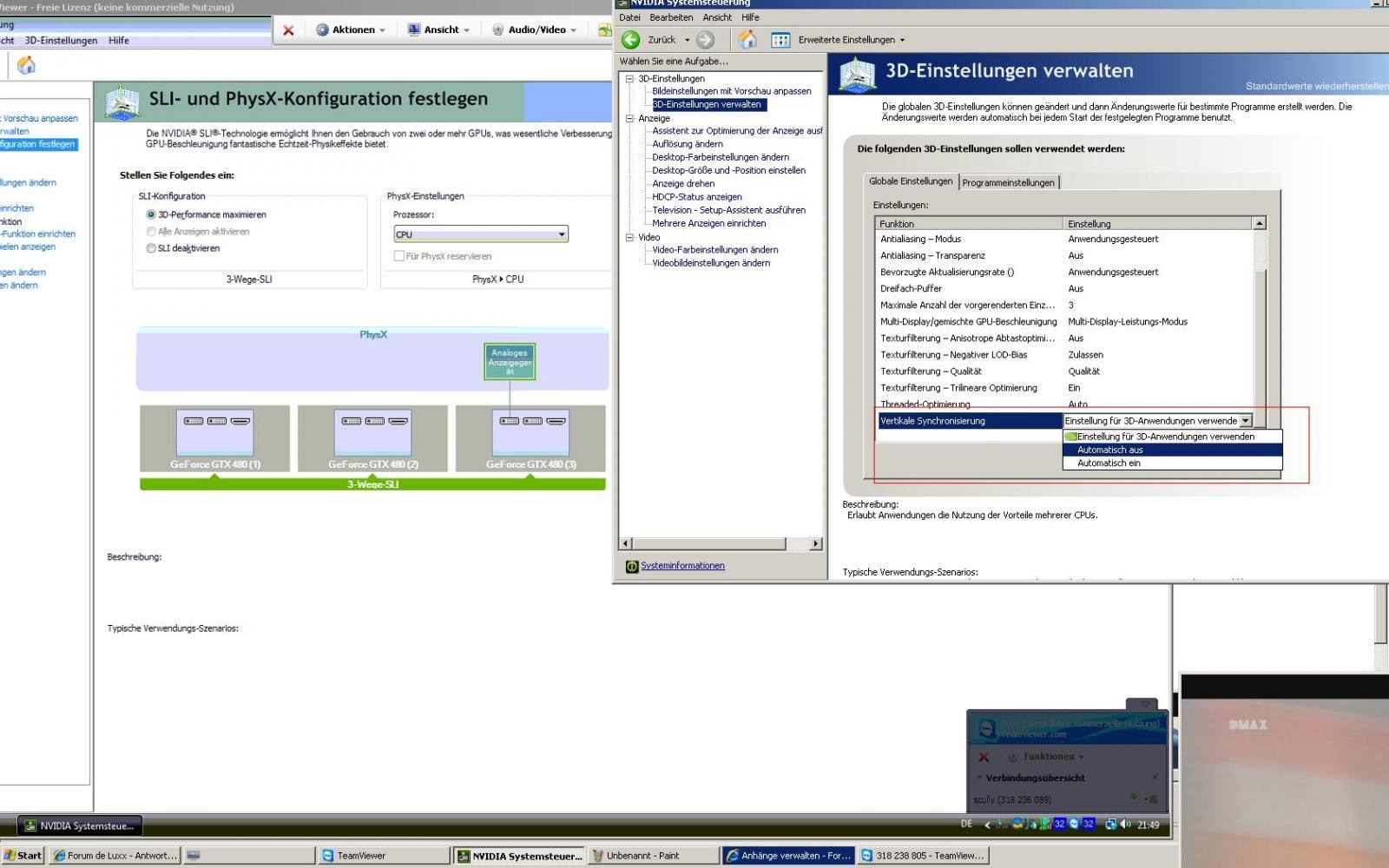Open Forum de Luxx taskbar button

(x=115, y=856)
